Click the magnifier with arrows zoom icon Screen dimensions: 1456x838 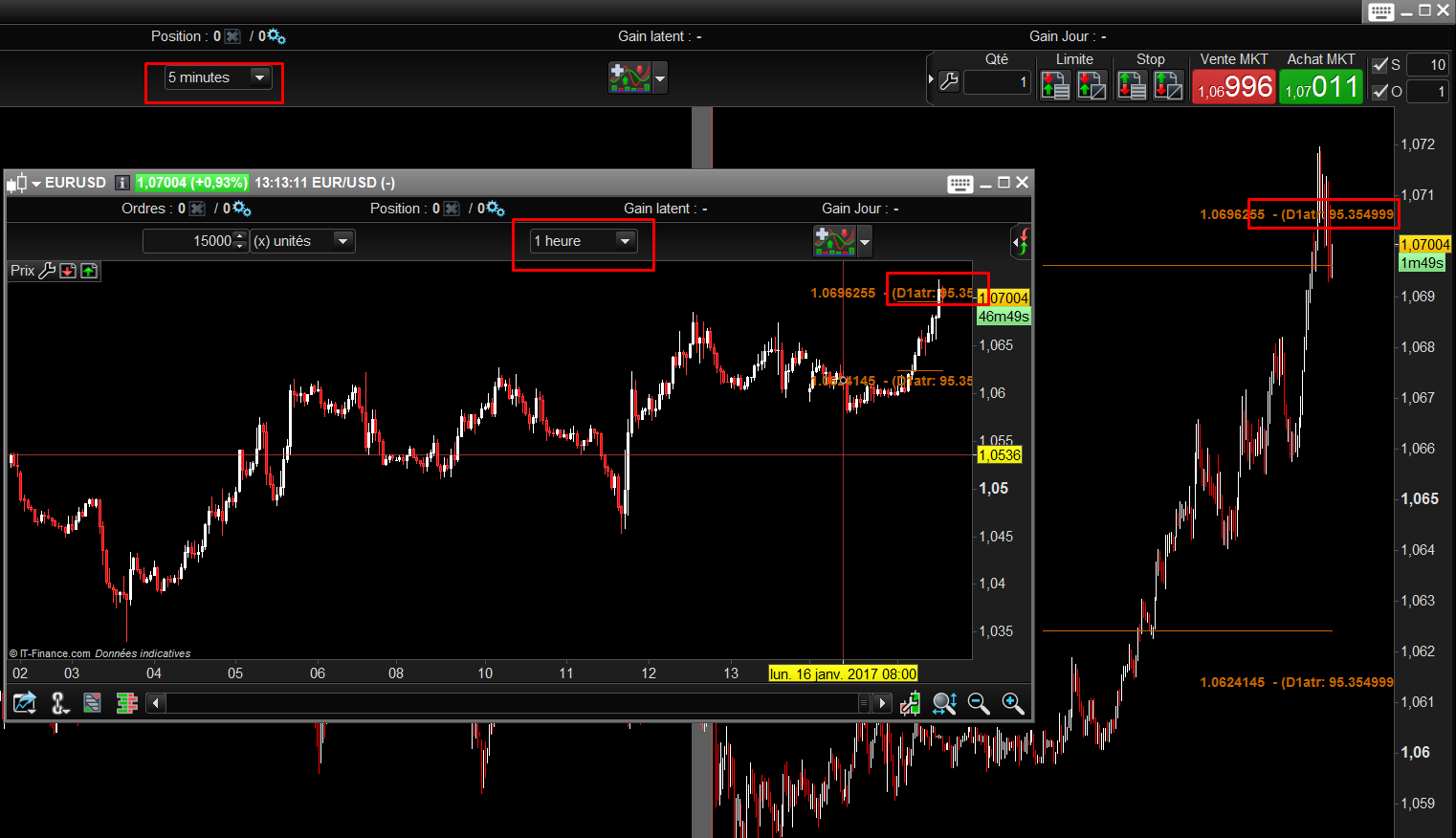[x=944, y=703]
